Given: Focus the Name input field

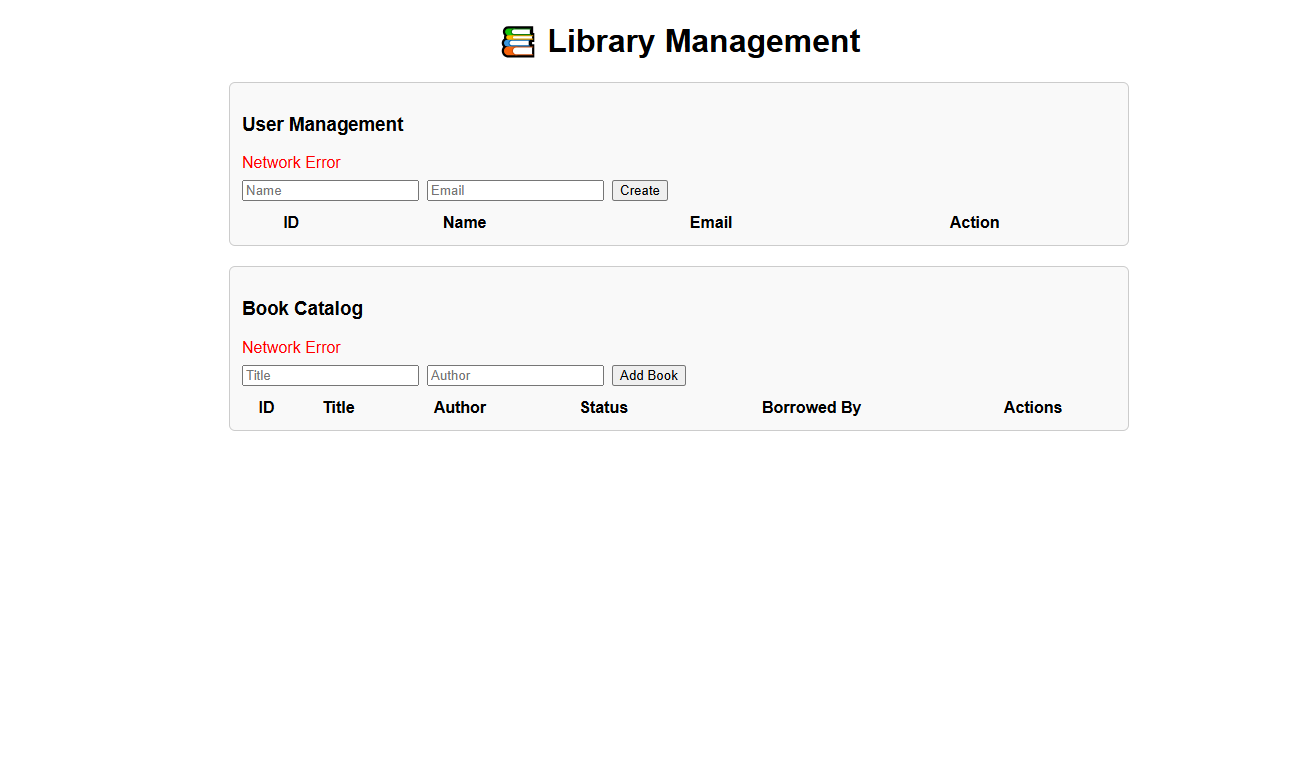Looking at the screenshot, I should (330, 191).
